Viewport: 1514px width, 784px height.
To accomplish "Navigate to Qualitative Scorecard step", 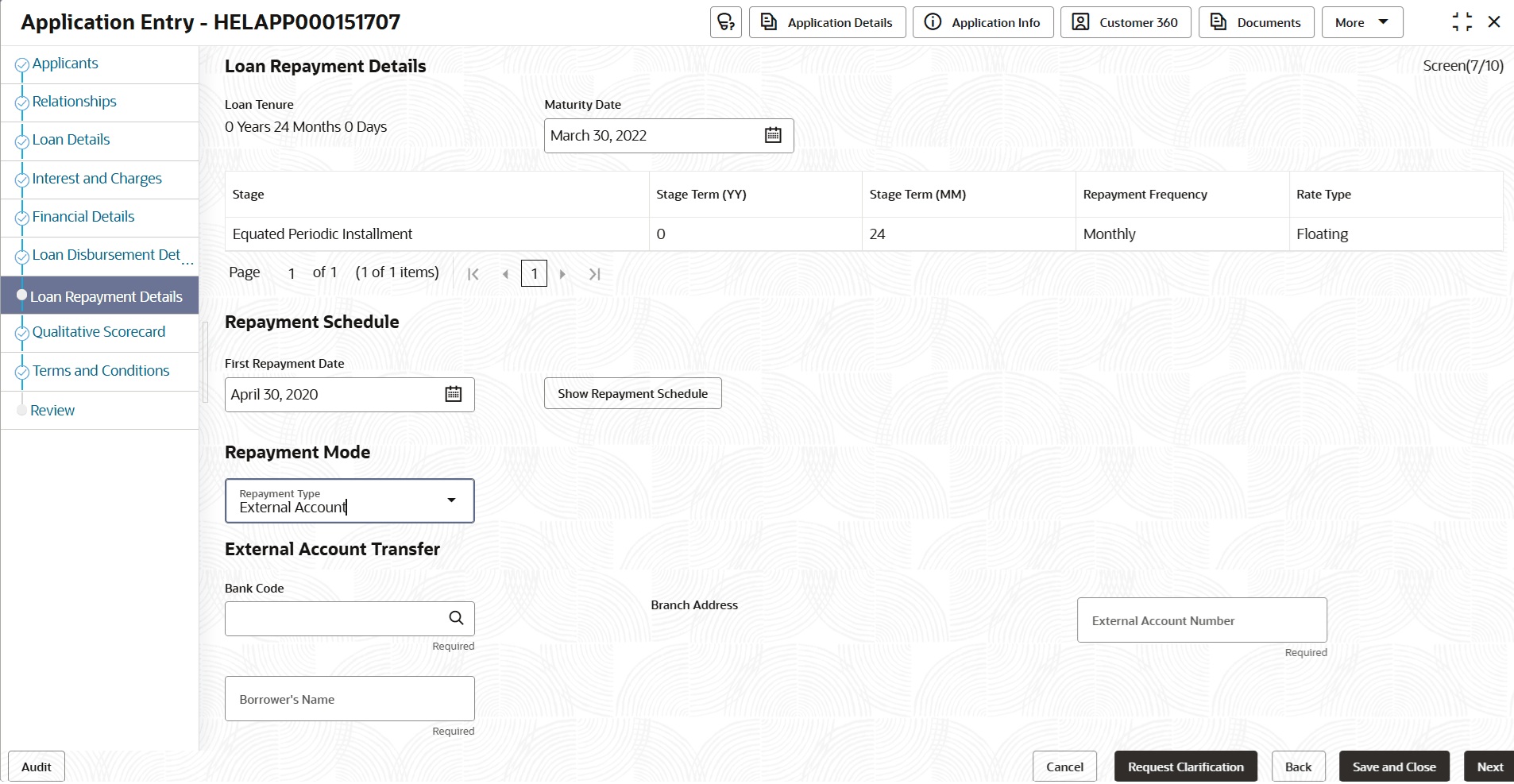I will coord(98,332).
